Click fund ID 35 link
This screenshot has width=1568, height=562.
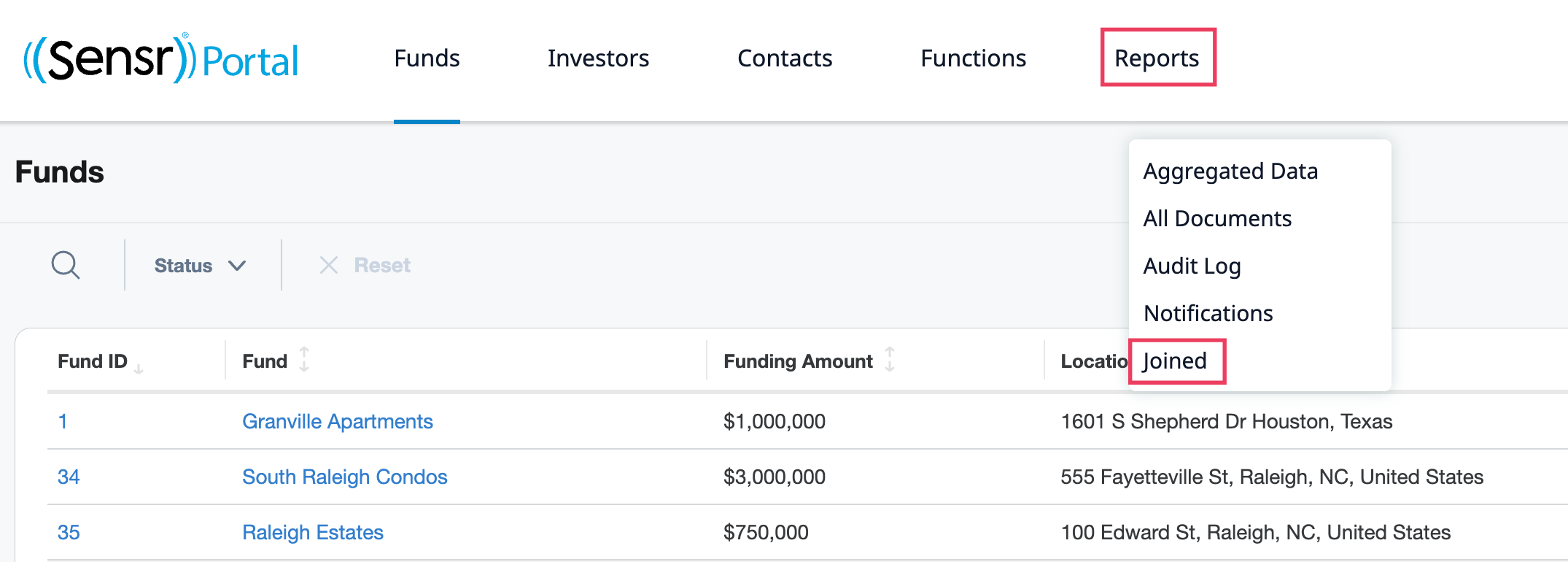tap(69, 533)
